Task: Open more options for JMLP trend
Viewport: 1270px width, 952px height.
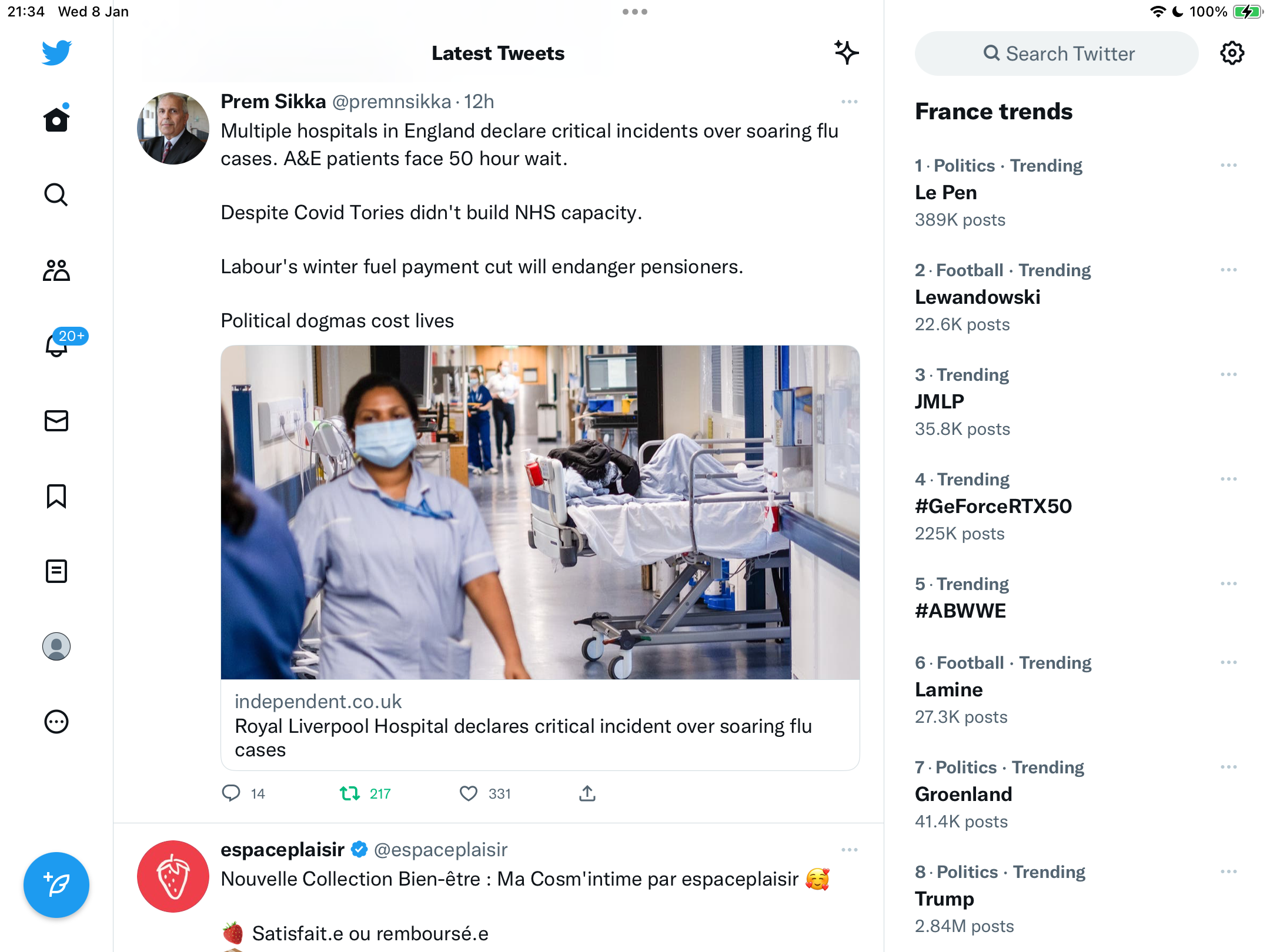Action: click(x=1229, y=374)
